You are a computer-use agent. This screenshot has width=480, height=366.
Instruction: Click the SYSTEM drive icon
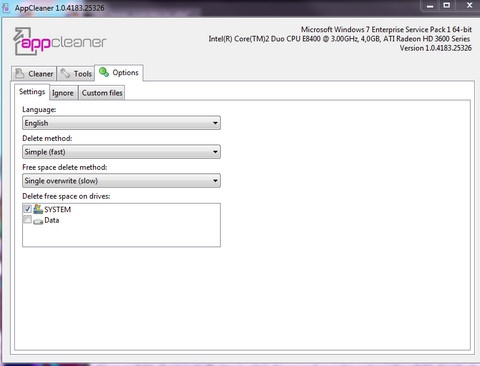point(38,209)
